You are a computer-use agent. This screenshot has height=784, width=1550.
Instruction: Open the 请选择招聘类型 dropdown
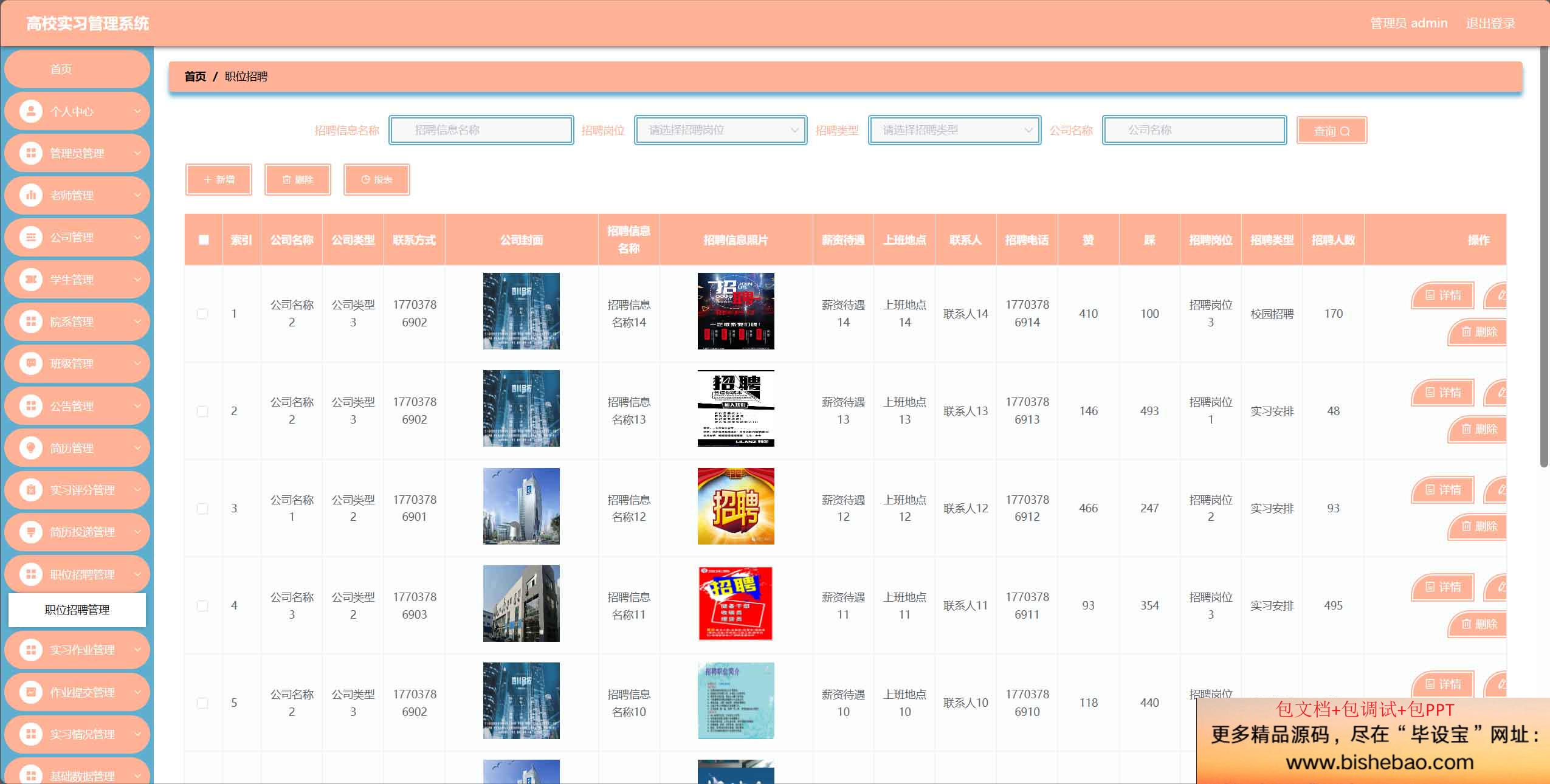tap(954, 130)
